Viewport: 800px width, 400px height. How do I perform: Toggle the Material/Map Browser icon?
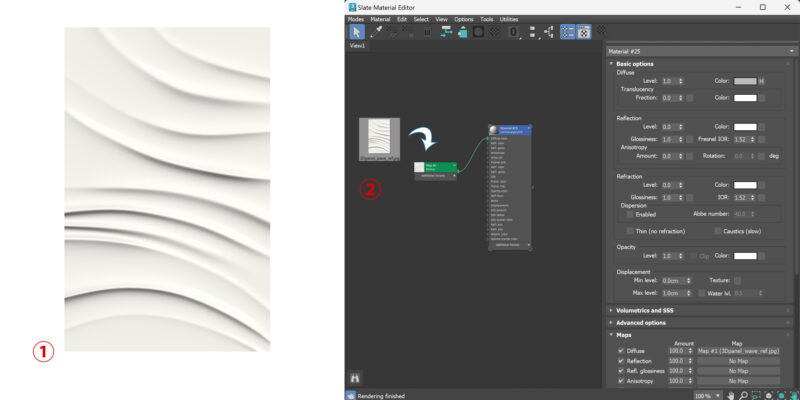click(567, 32)
